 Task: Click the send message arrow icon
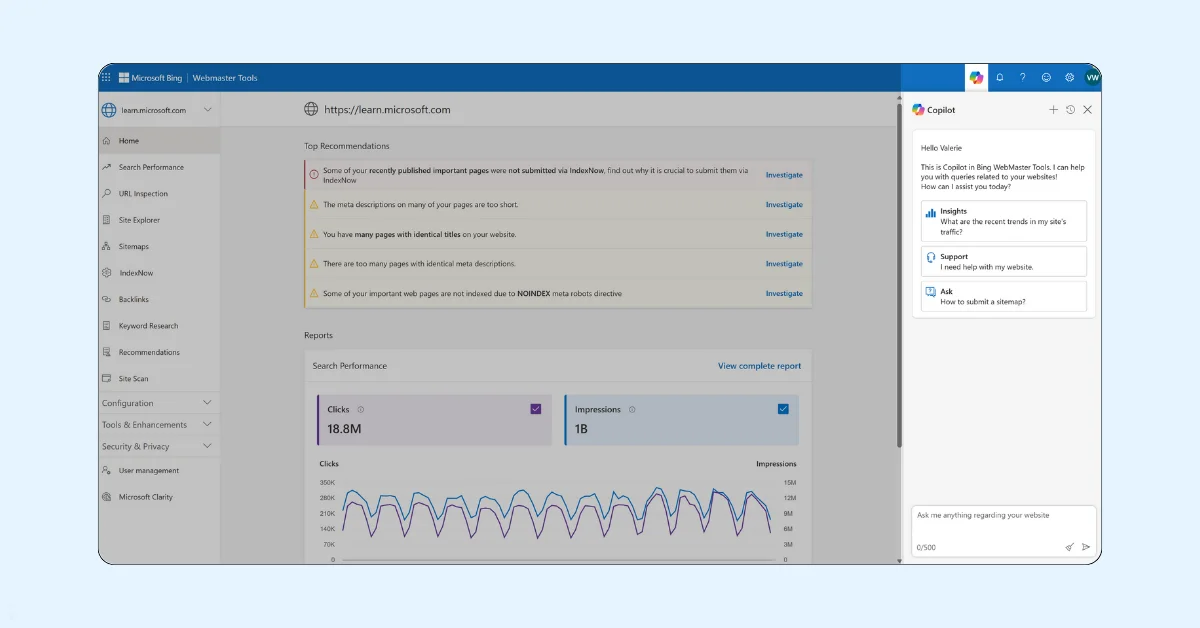point(1086,547)
